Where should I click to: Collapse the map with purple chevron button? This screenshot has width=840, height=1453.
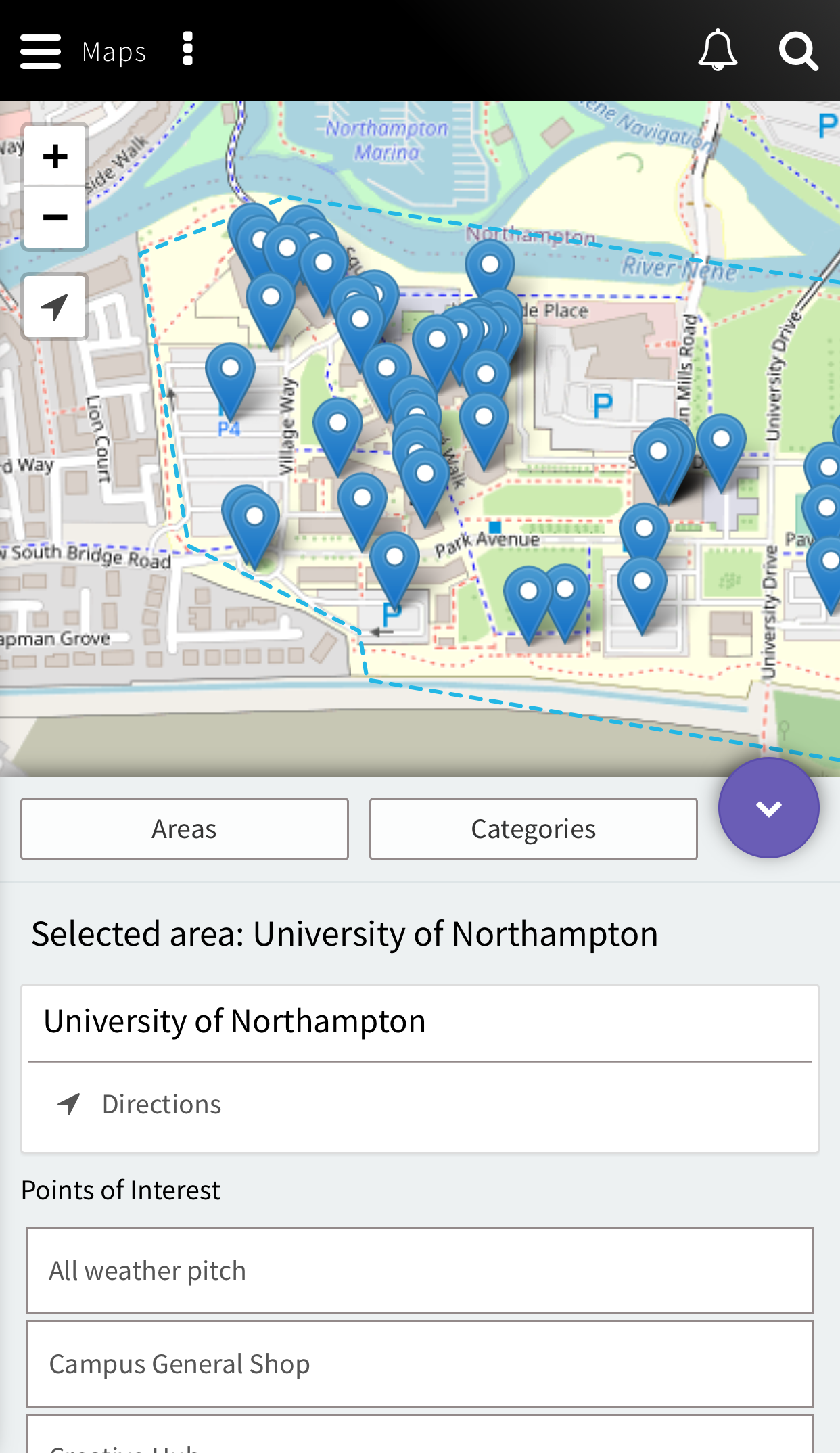click(768, 808)
